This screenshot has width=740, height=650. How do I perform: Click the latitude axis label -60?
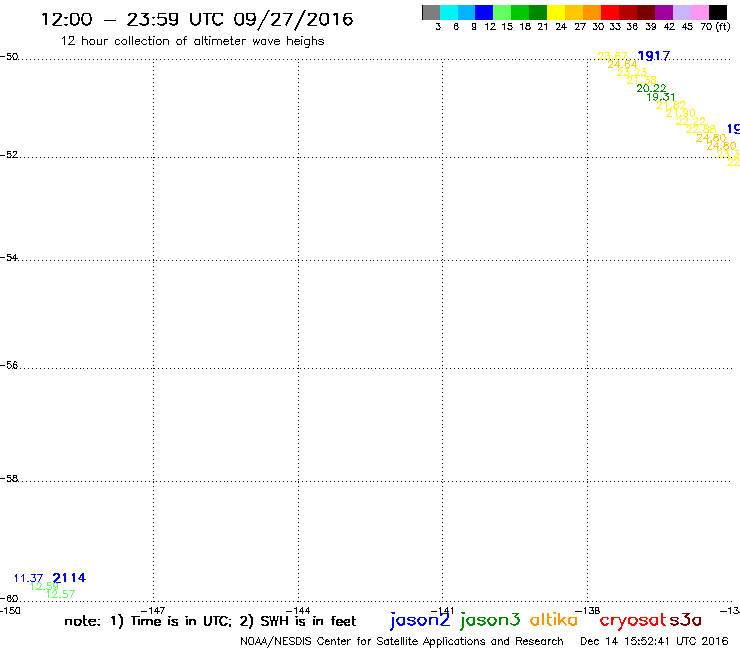point(9,599)
